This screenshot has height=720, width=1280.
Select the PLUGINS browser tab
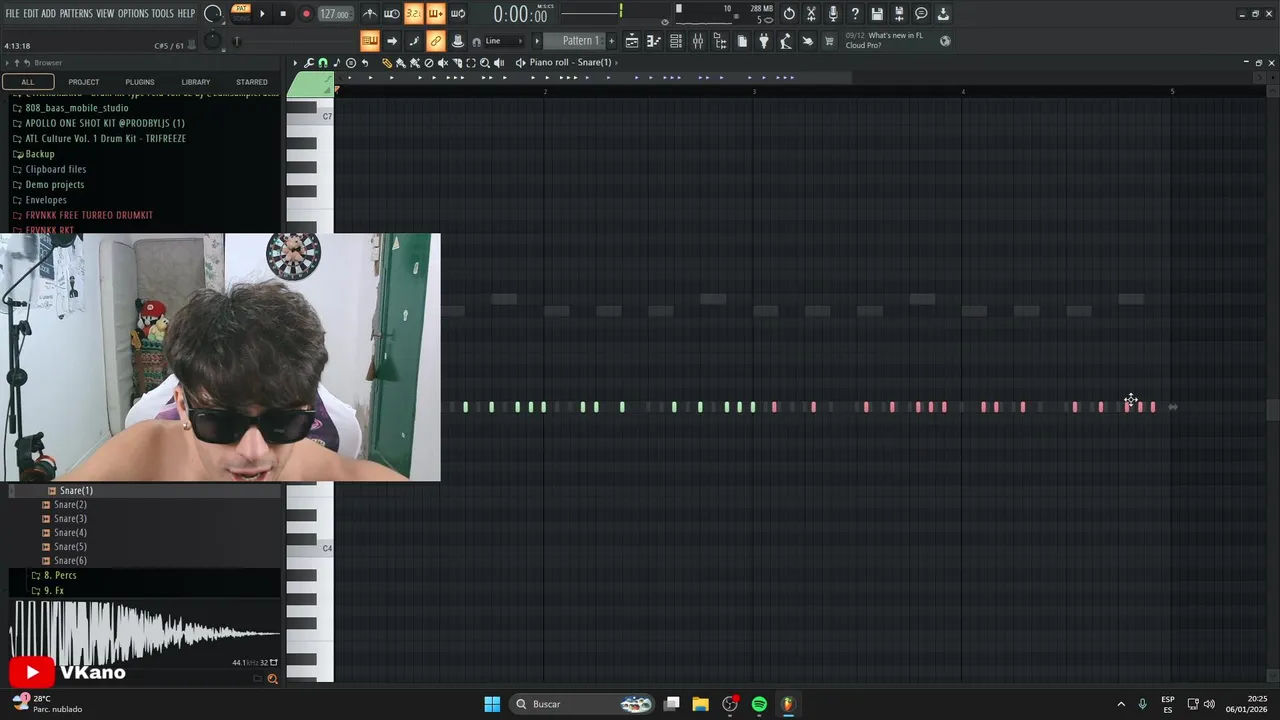(140, 82)
